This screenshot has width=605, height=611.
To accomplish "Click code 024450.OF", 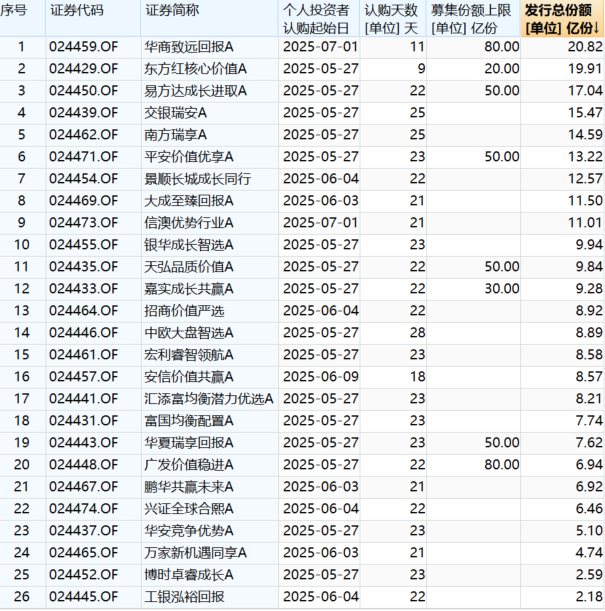I will coord(83,91).
